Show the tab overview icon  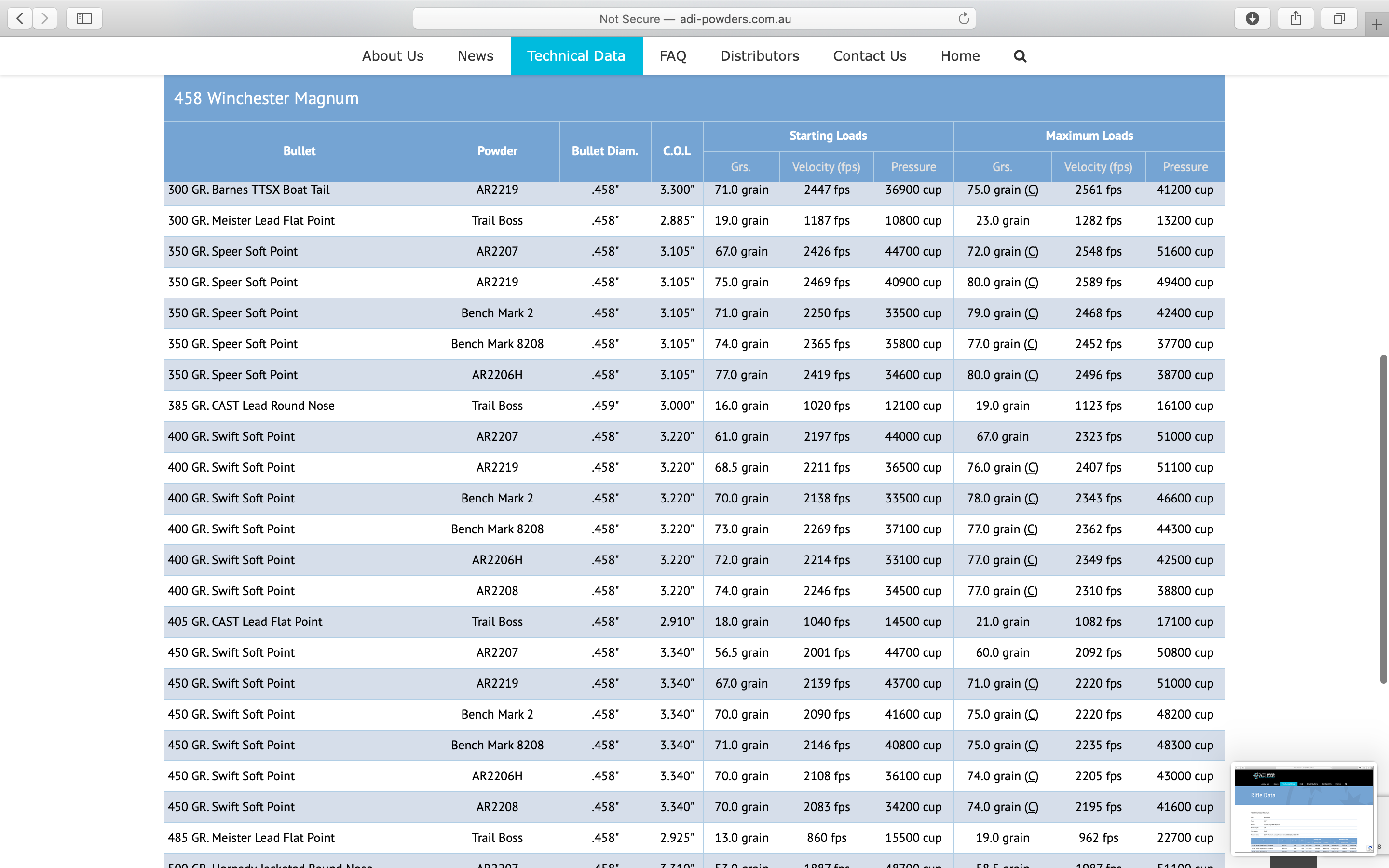point(1339,18)
